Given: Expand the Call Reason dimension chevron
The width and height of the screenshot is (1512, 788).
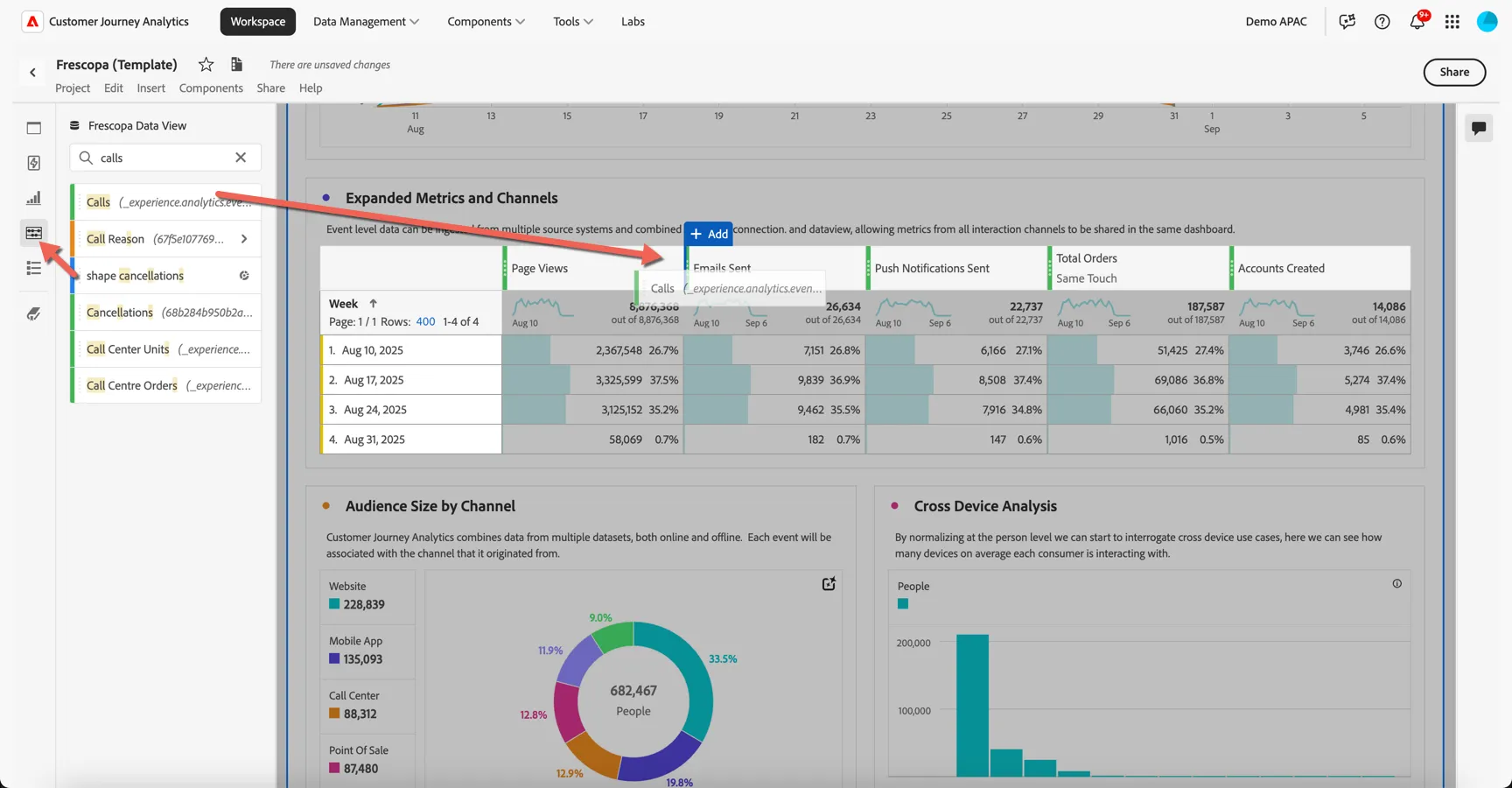Looking at the screenshot, I should coord(244,239).
